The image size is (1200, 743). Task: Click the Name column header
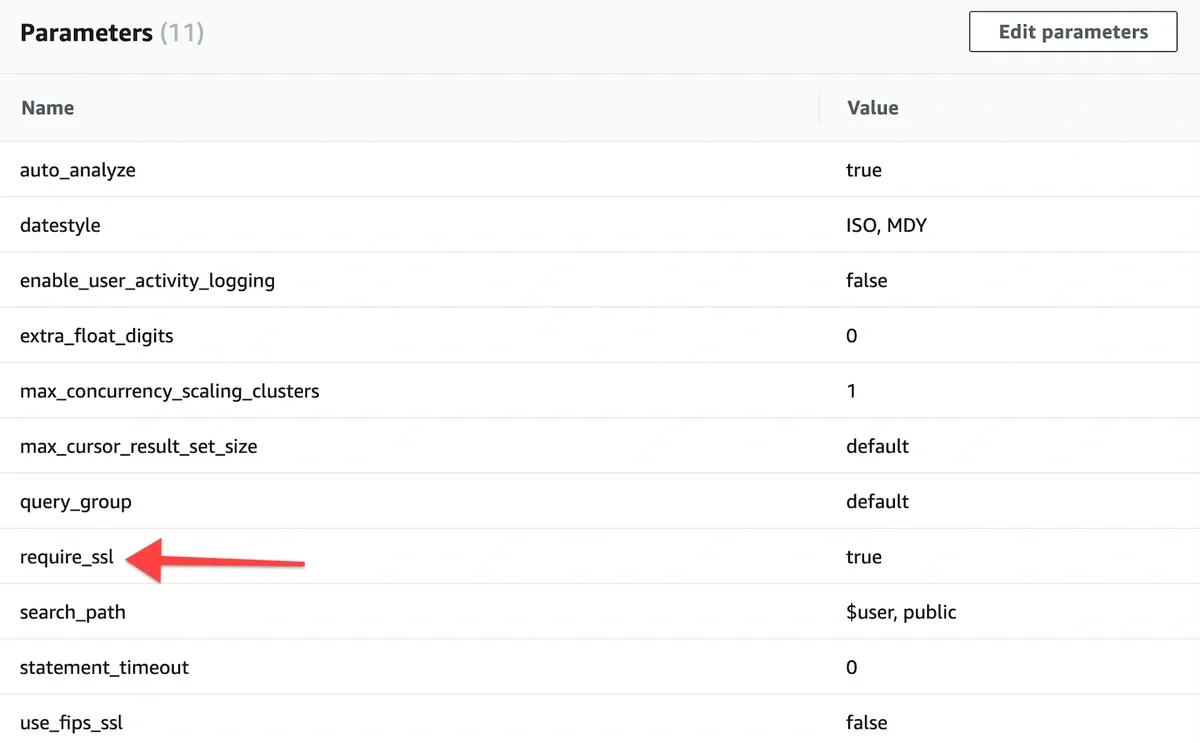pyautogui.click(x=47, y=107)
